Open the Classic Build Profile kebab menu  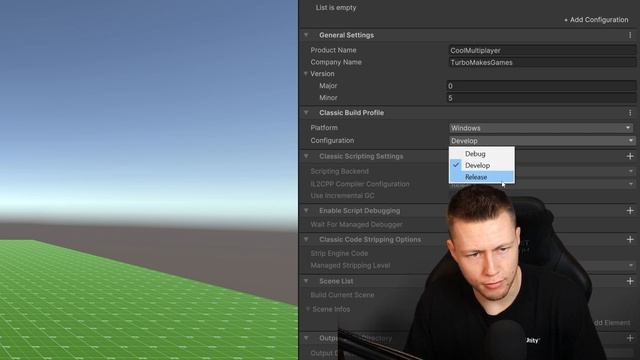tap(630, 113)
